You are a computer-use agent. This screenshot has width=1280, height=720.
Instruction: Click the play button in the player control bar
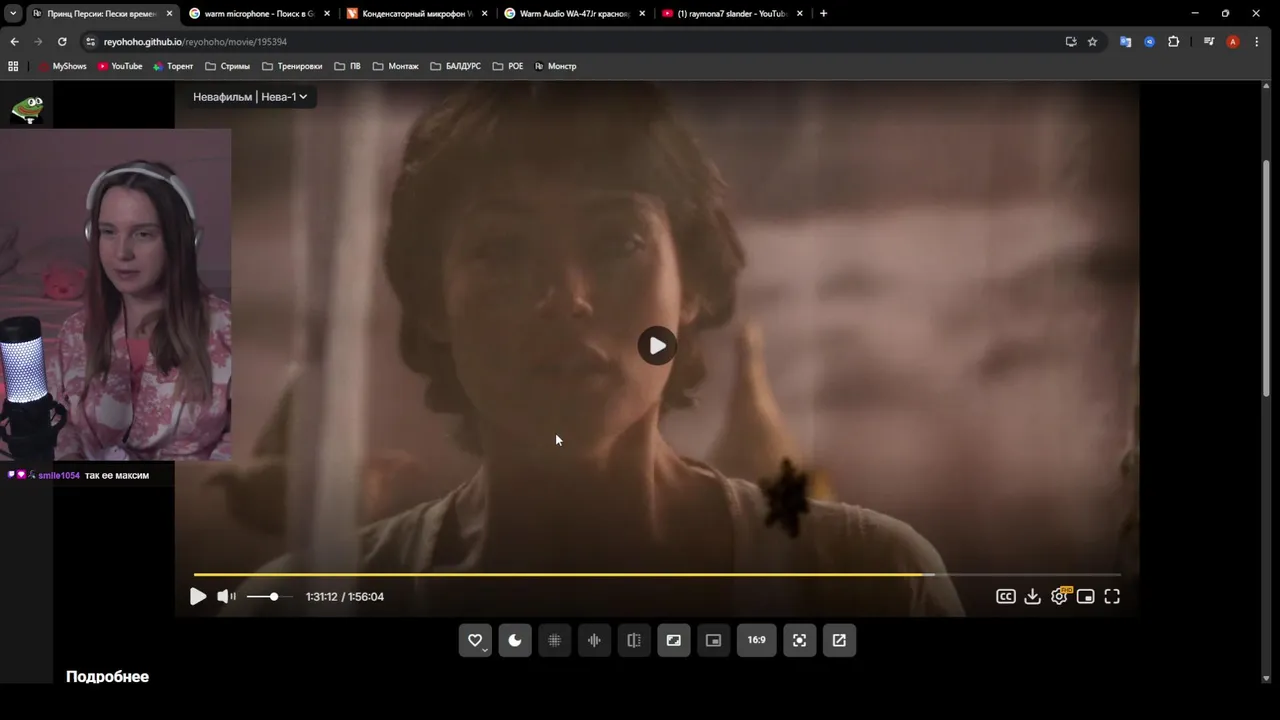[198, 597]
